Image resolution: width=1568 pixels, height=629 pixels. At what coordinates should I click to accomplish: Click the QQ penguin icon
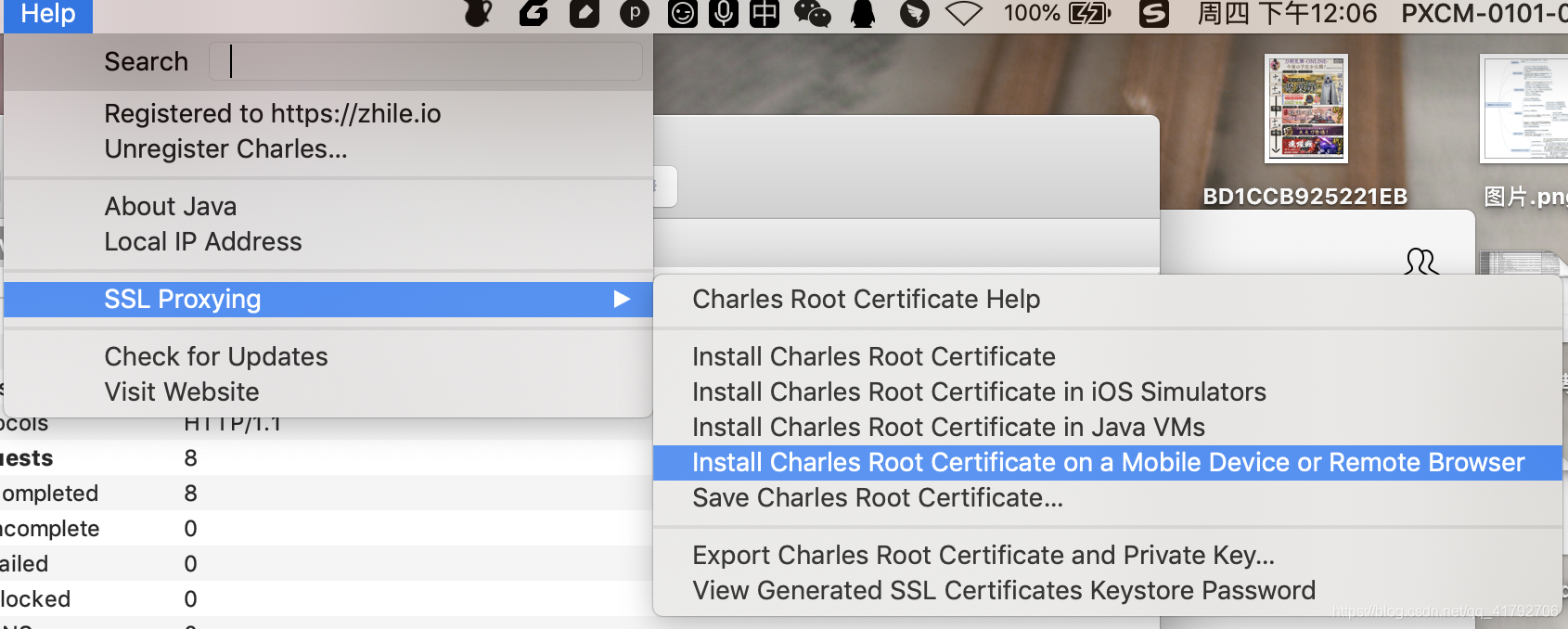[x=863, y=13]
